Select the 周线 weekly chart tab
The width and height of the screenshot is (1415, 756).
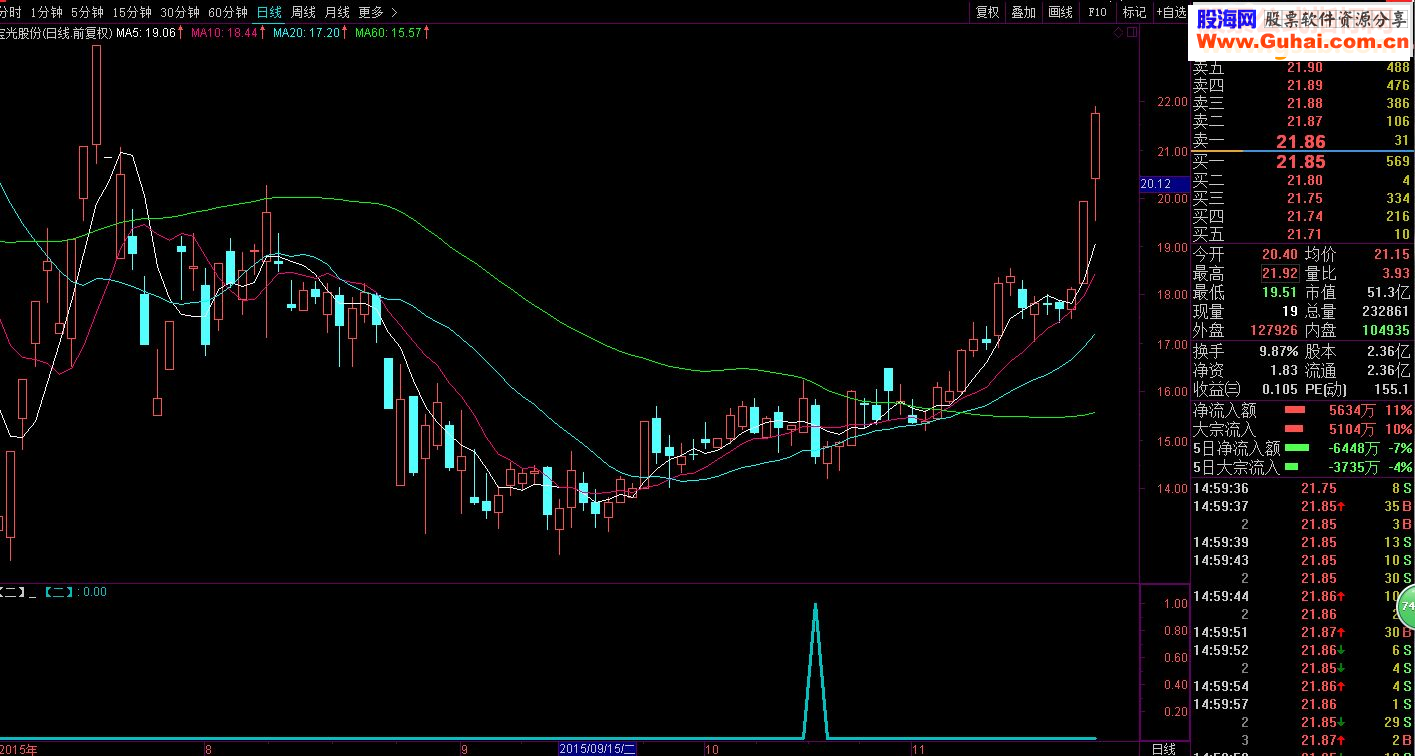303,12
